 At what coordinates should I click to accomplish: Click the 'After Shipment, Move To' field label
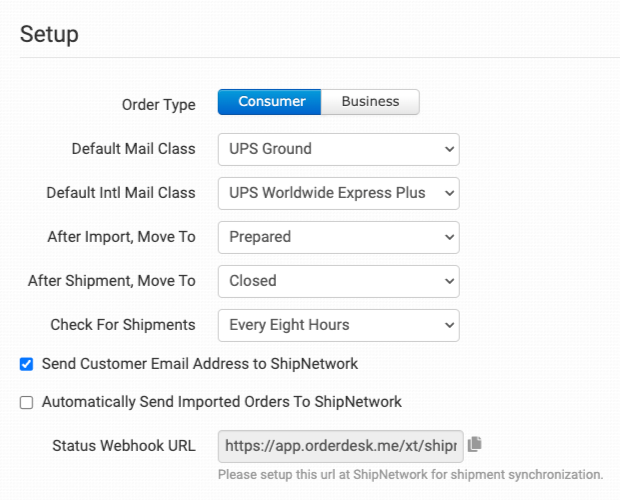coord(112,281)
